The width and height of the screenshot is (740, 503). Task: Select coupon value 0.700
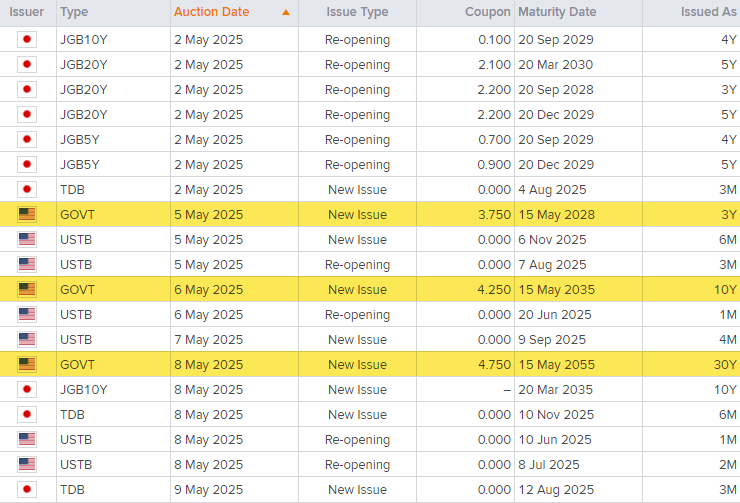click(494, 140)
